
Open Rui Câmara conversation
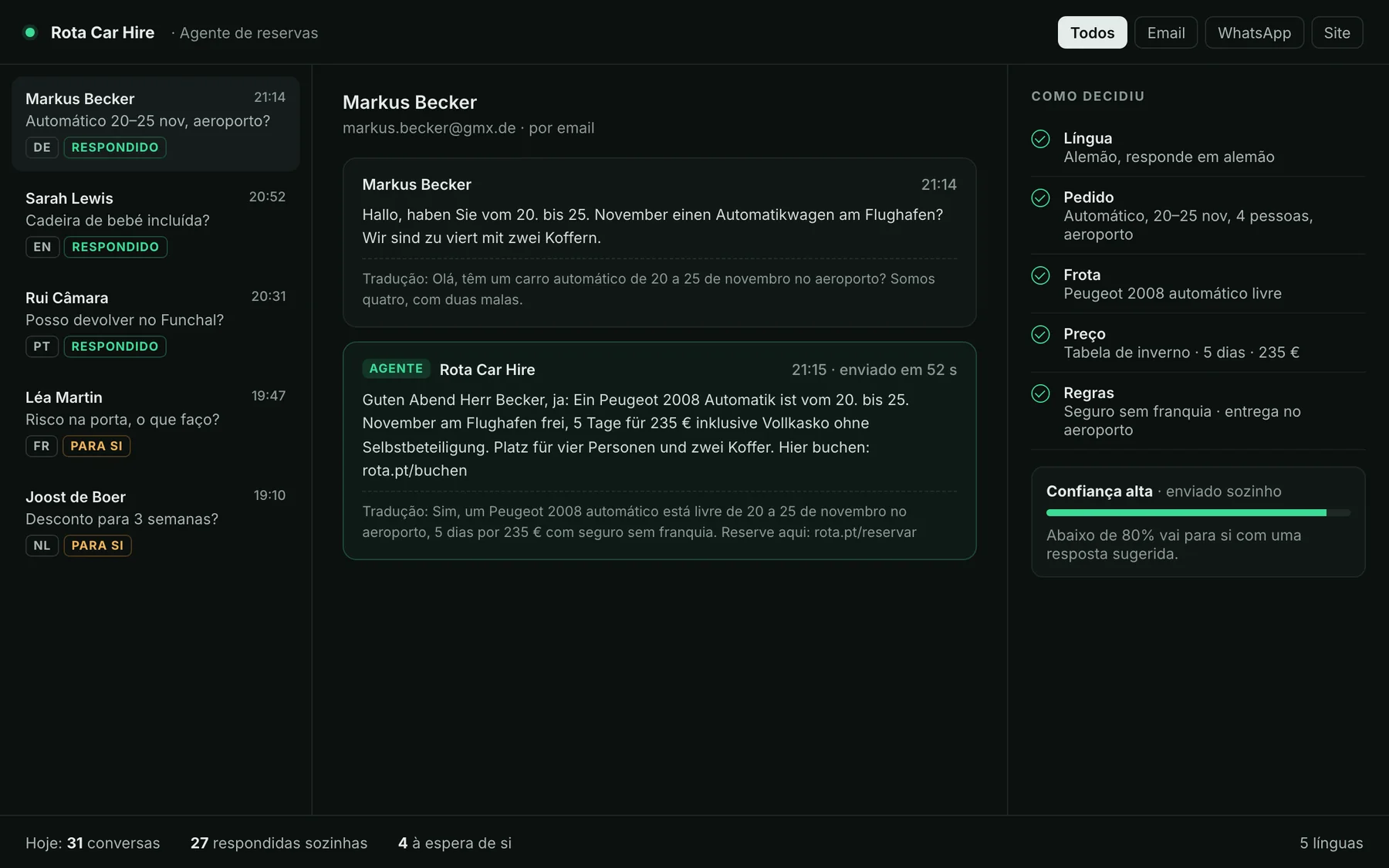[156, 323]
